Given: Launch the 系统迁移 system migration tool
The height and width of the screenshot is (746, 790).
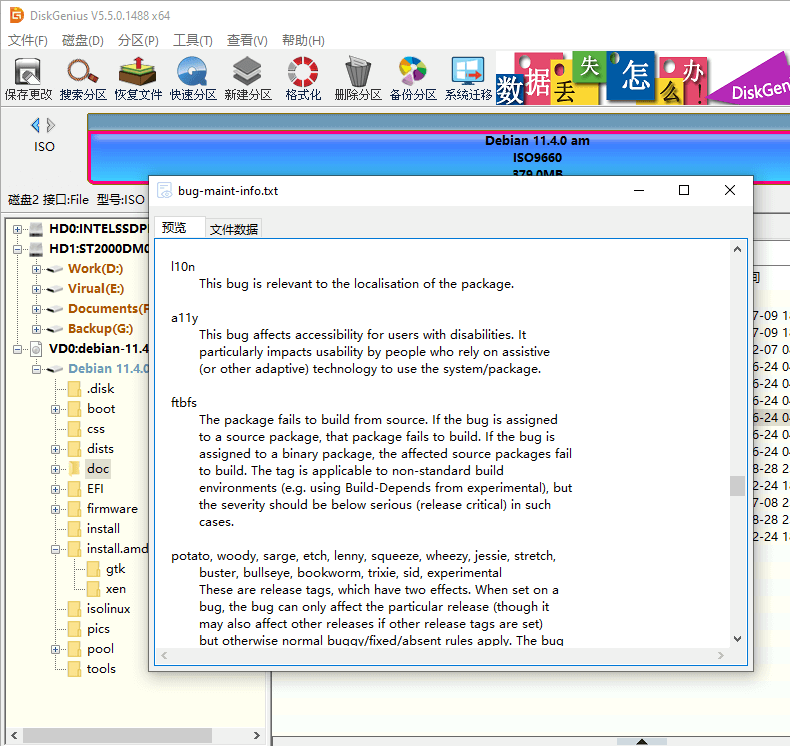Looking at the screenshot, I should (468, 79).
